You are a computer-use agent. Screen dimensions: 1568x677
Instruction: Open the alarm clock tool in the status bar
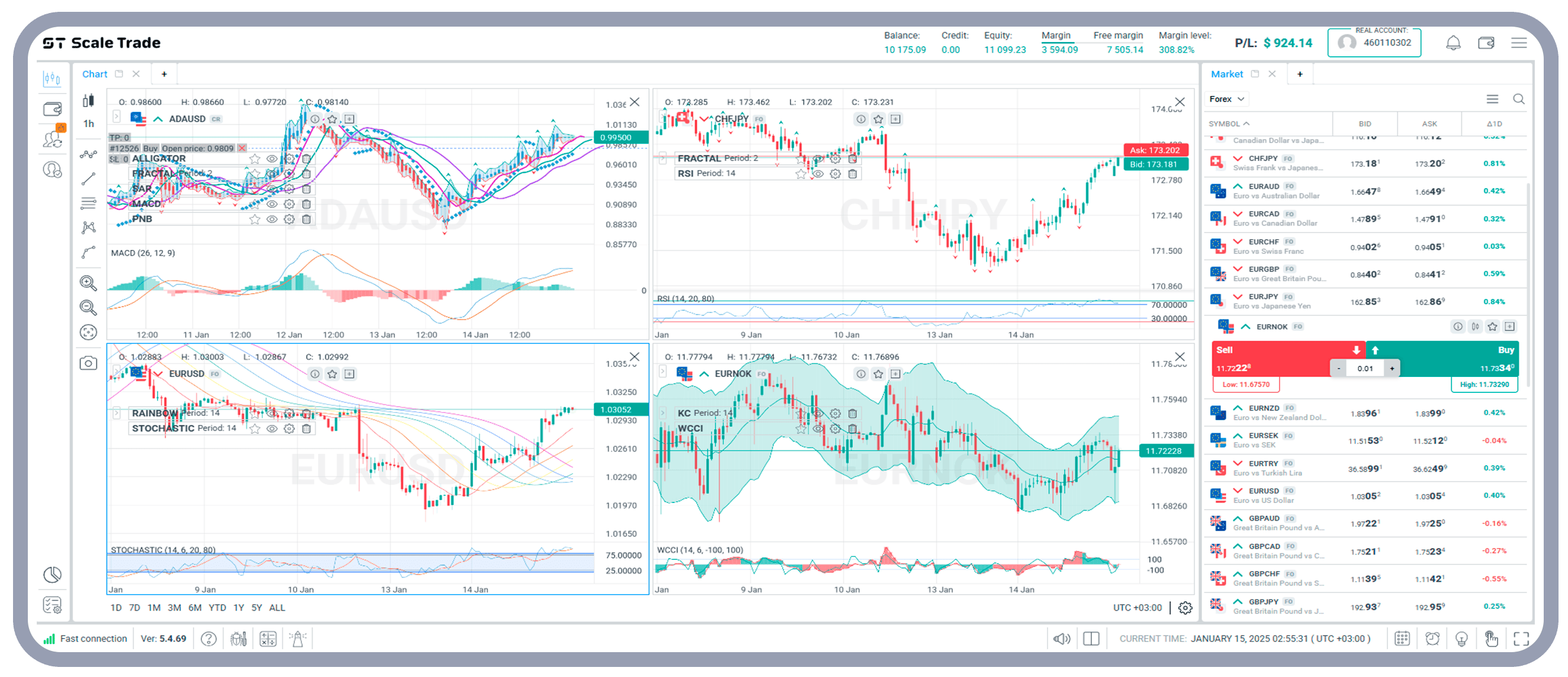pos(1432,639)
